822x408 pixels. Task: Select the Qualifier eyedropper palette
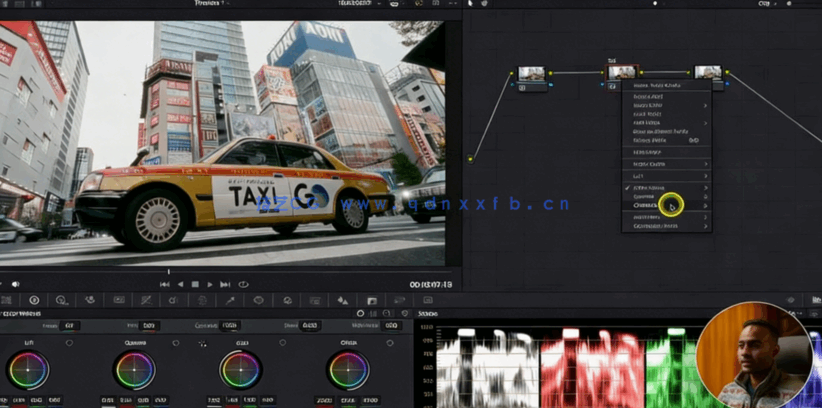tap(230, 300)
